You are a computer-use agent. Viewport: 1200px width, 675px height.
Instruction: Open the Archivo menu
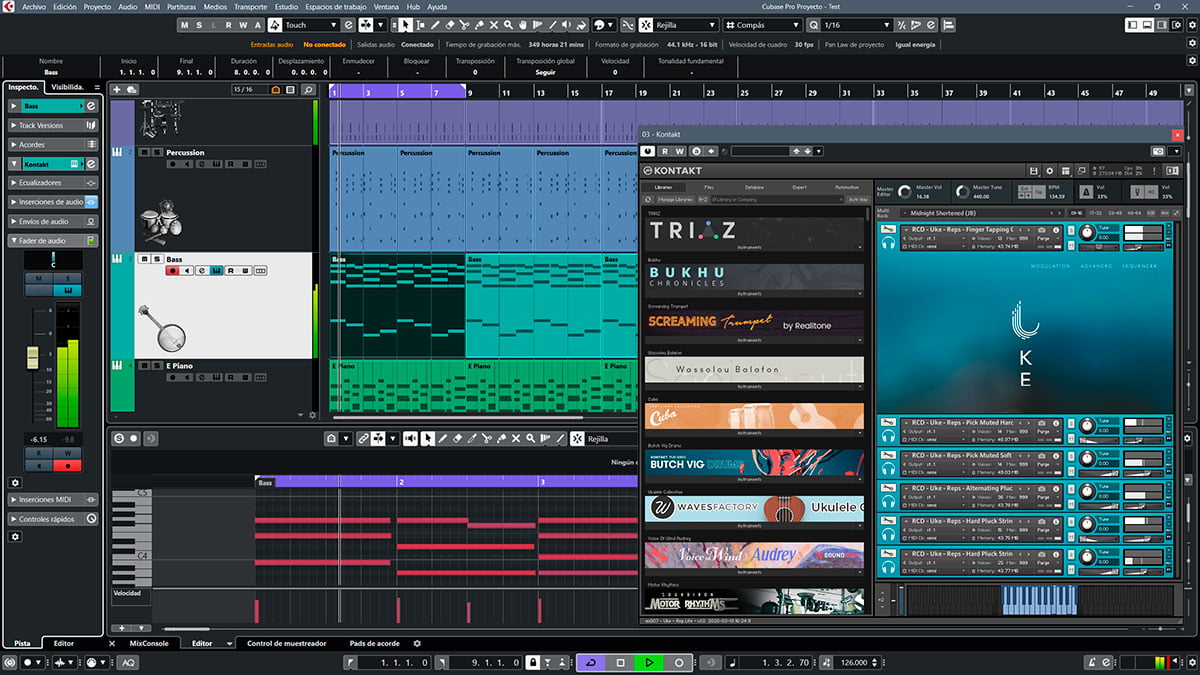(x=33, y=6)
